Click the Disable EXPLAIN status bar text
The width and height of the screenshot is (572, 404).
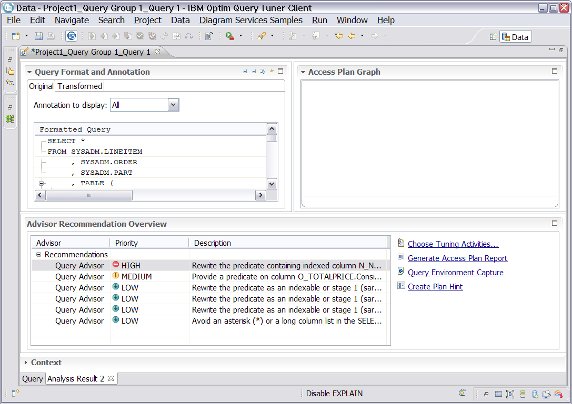click(x=334, y=393)
